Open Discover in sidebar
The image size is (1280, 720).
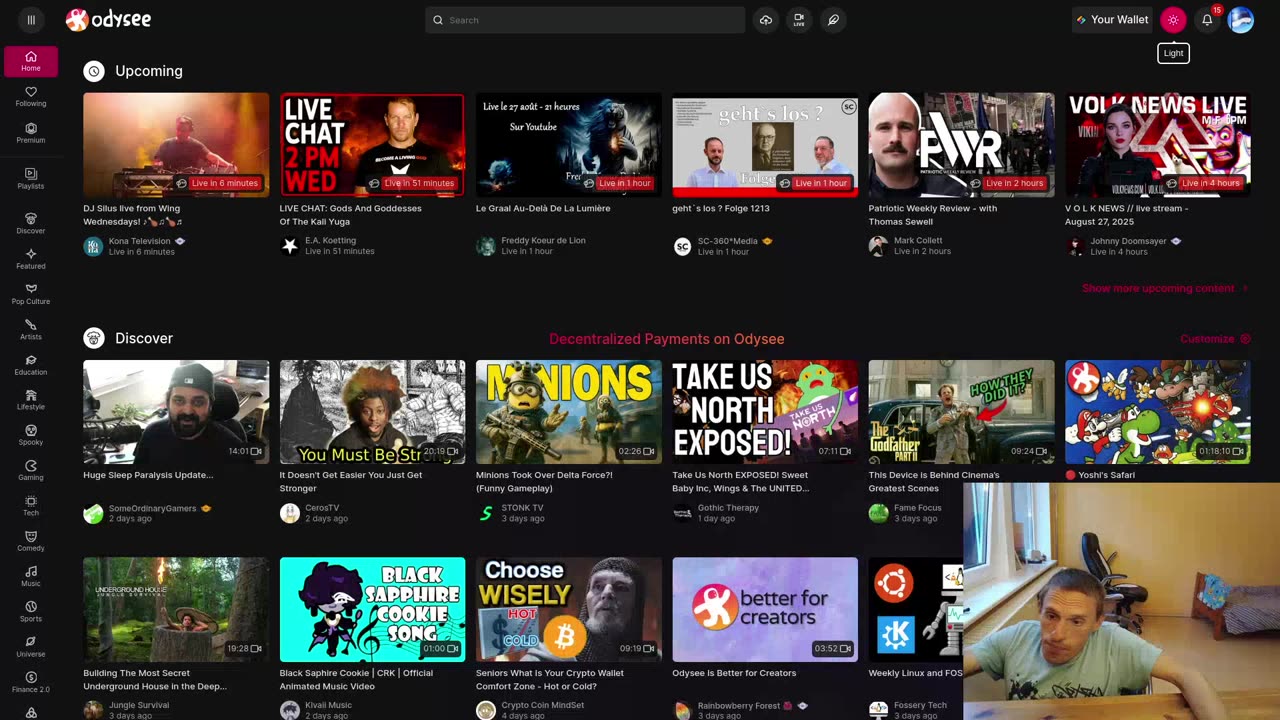31,224
